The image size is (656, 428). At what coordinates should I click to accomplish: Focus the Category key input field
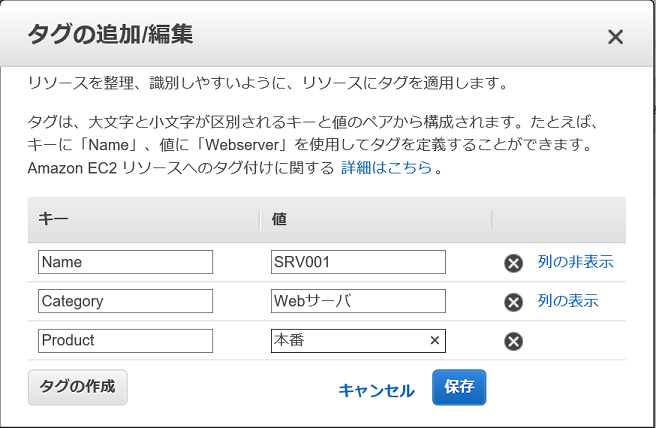click(126, 301)
